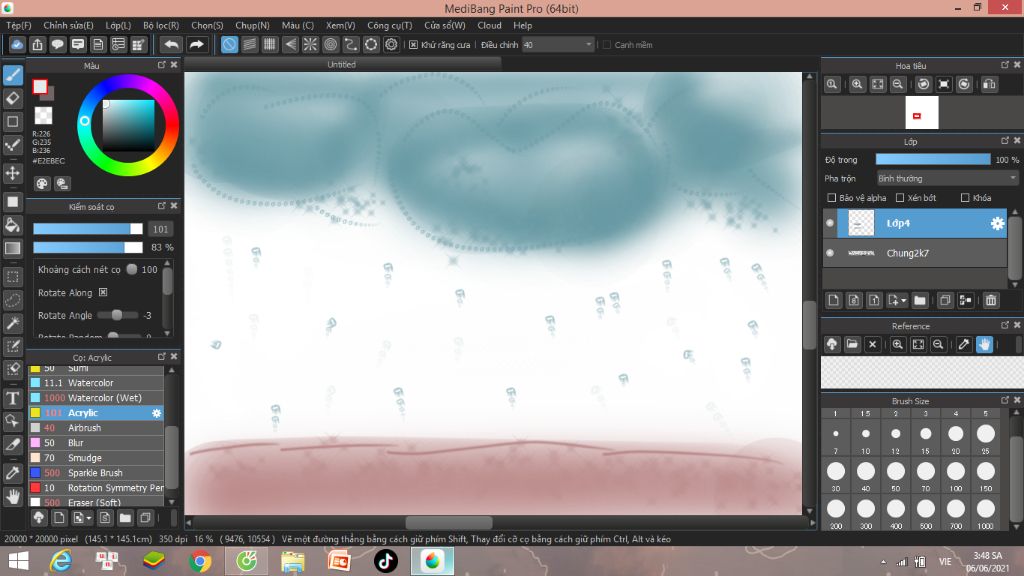
Task: Hide the Chung2k7 layer visibility
Action: pos(830,253)
